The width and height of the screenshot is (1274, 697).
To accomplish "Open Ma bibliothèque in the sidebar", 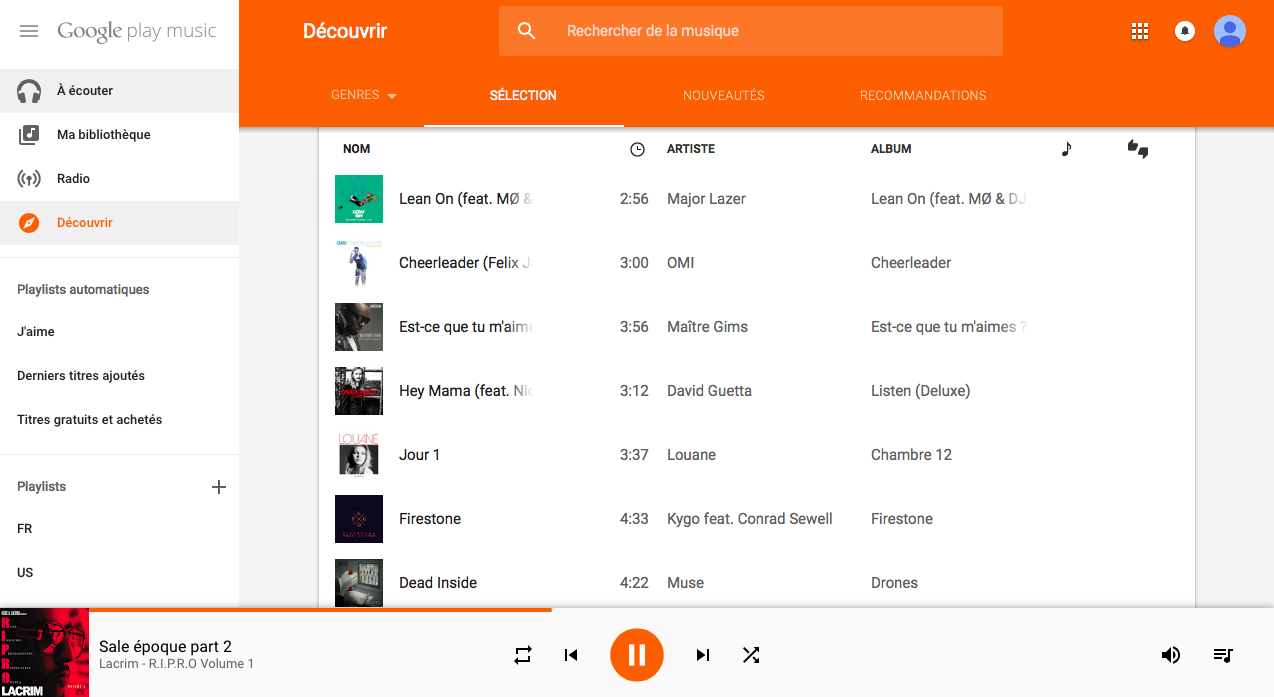I will pos(119,135).
